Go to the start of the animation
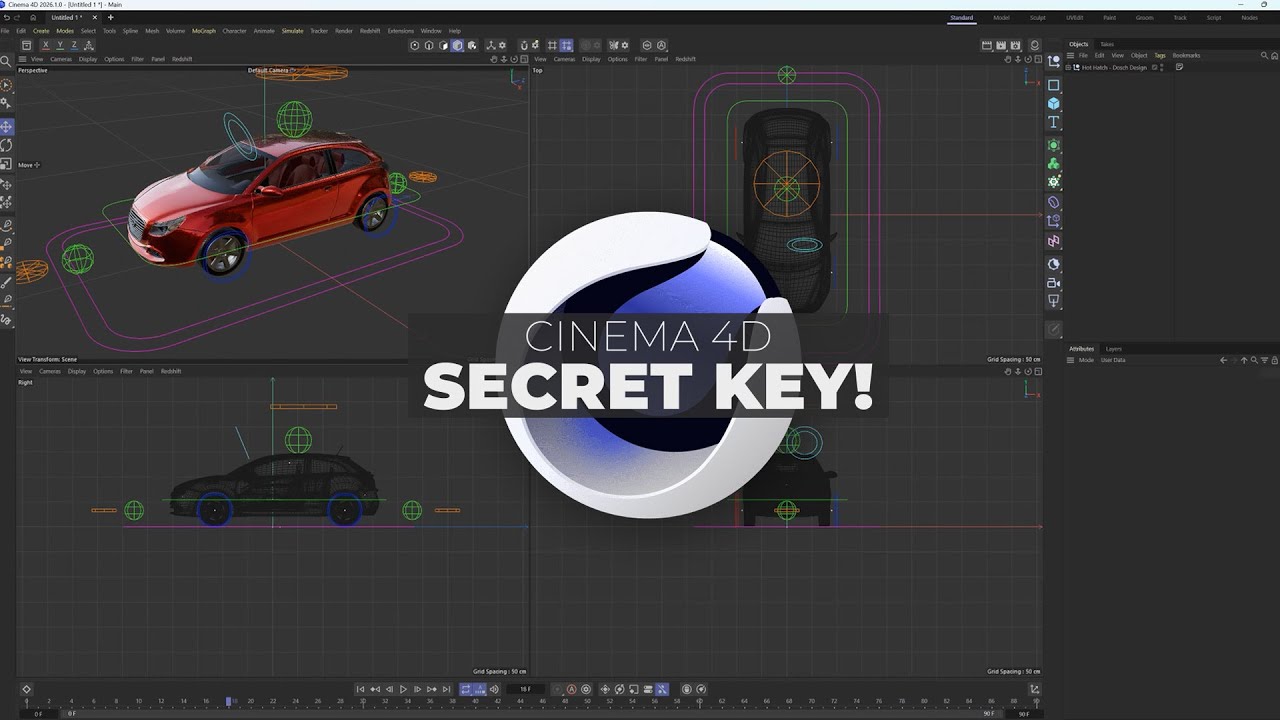The height and width of the screenshot is (720, 1280). tap(361, 689)
